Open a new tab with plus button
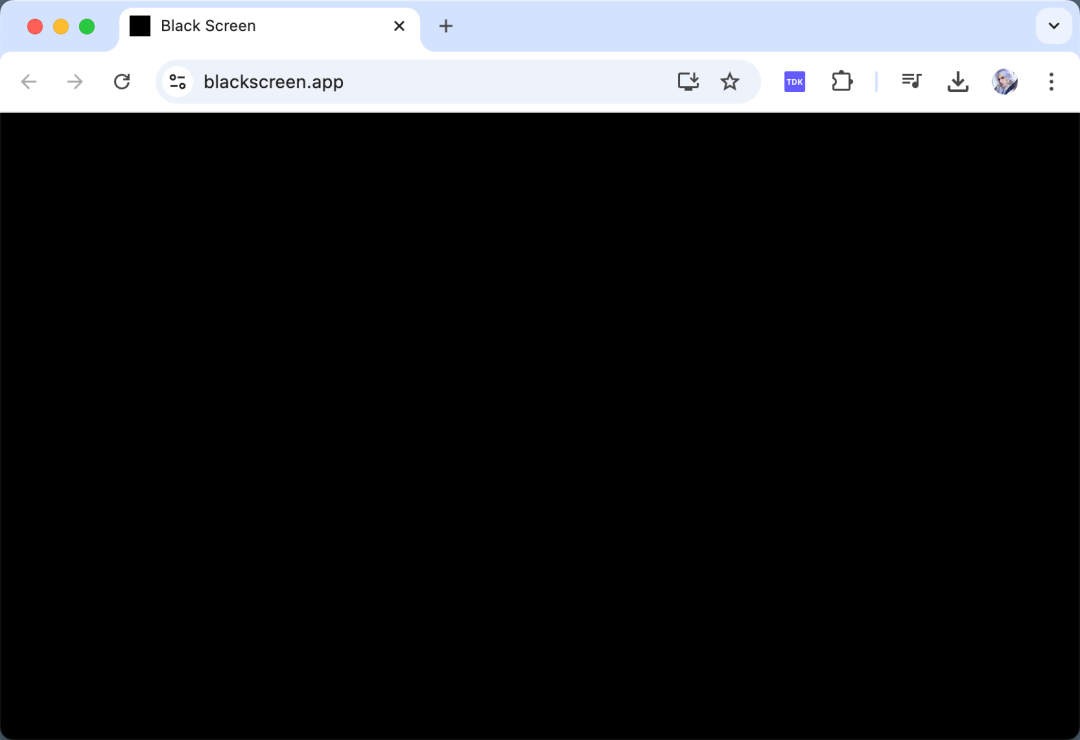 [446, 26]
